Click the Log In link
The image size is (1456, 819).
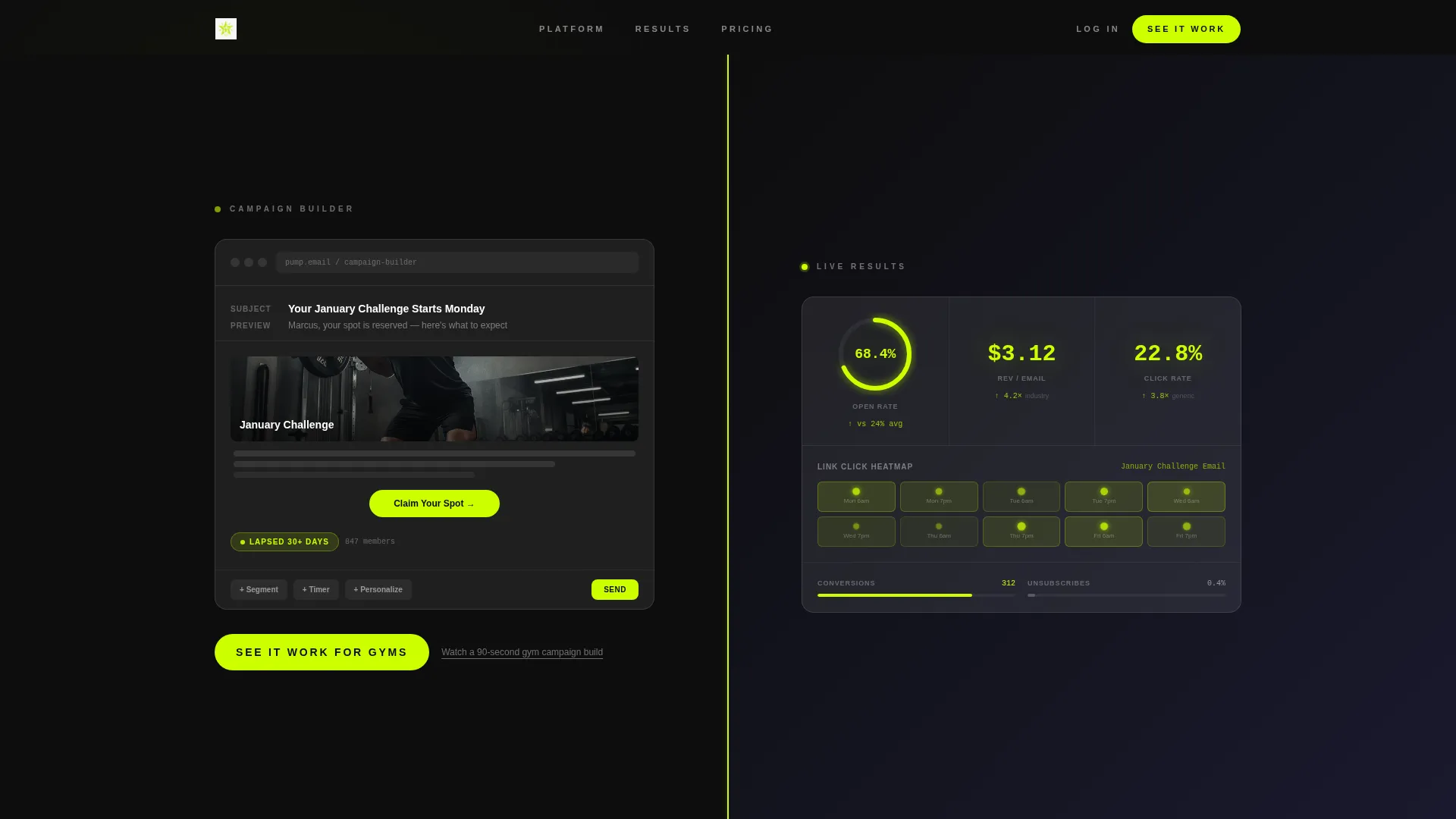1097,29
